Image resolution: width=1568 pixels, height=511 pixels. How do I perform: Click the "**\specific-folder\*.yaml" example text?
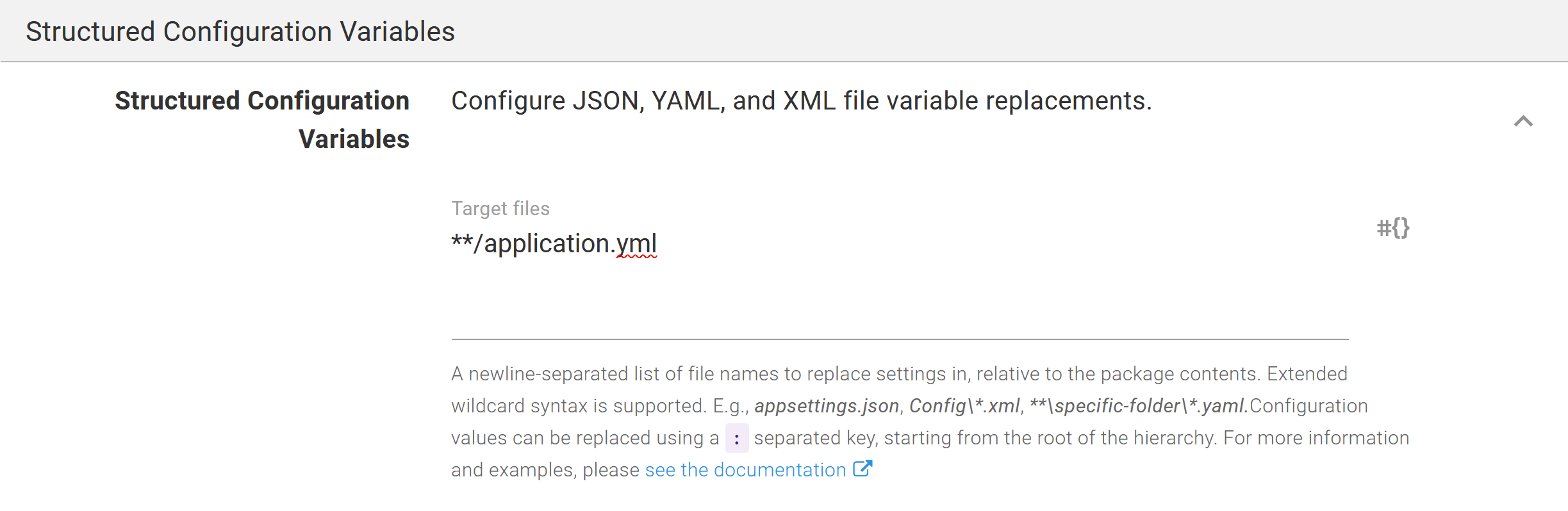pos(1138,406)
